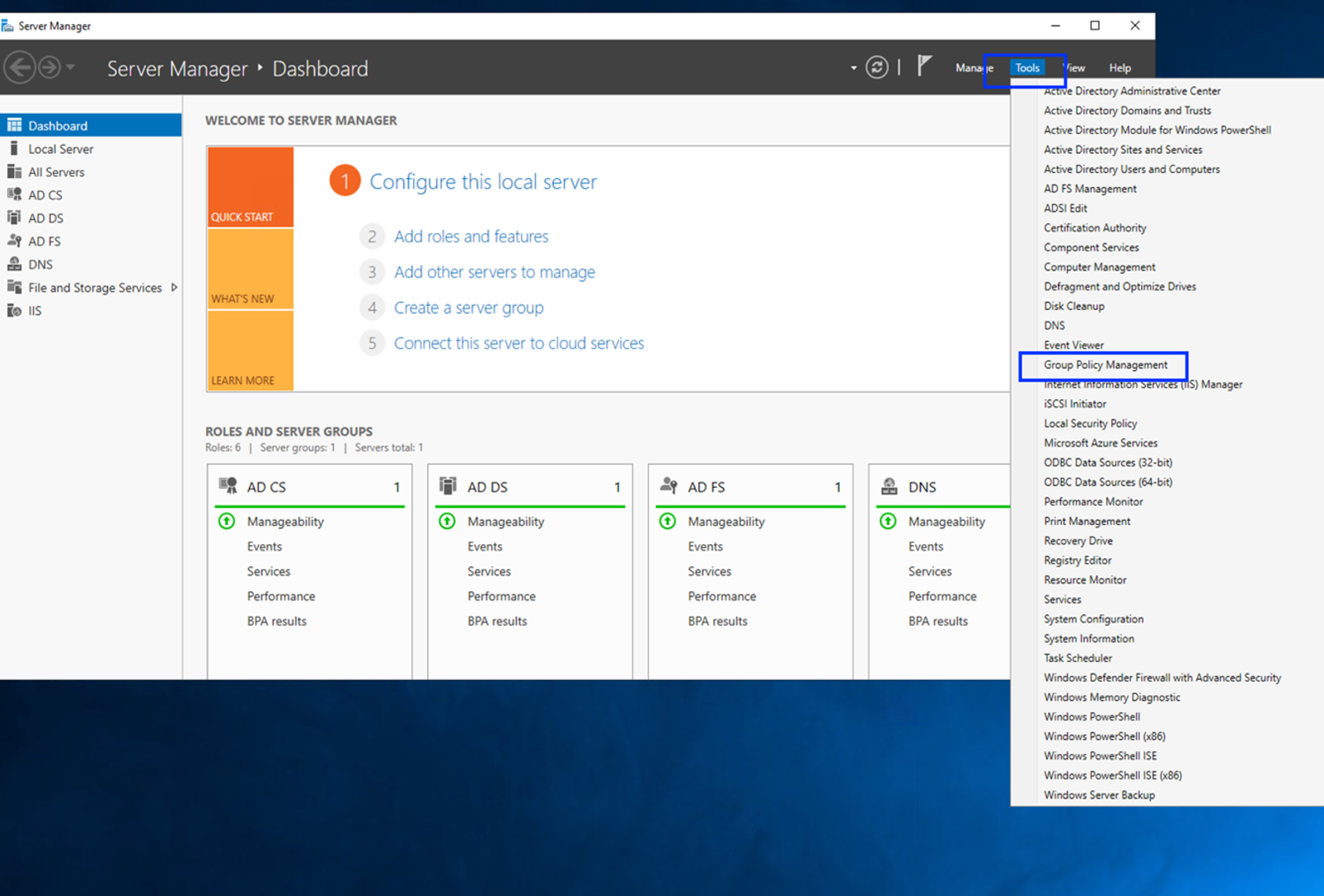This screenshot has height=896, width=1324.
Task: Click the Refresh icon in header
Action: (876, 68)
